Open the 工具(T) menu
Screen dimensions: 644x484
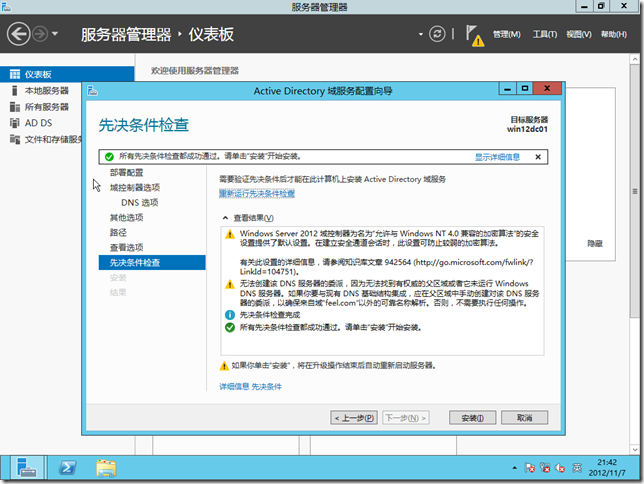click(545, 34)
